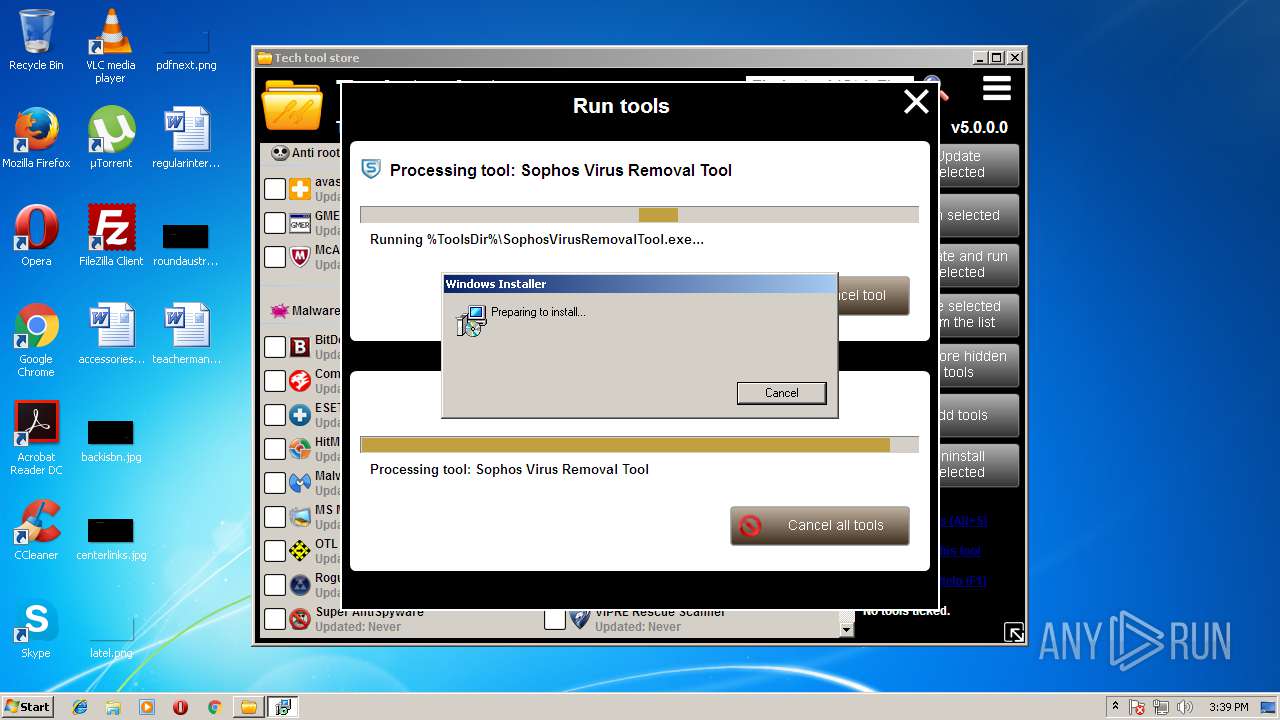Open Mozilla Firefox desktop shortcut
The image size is (1280, 720).
(36, 138)
